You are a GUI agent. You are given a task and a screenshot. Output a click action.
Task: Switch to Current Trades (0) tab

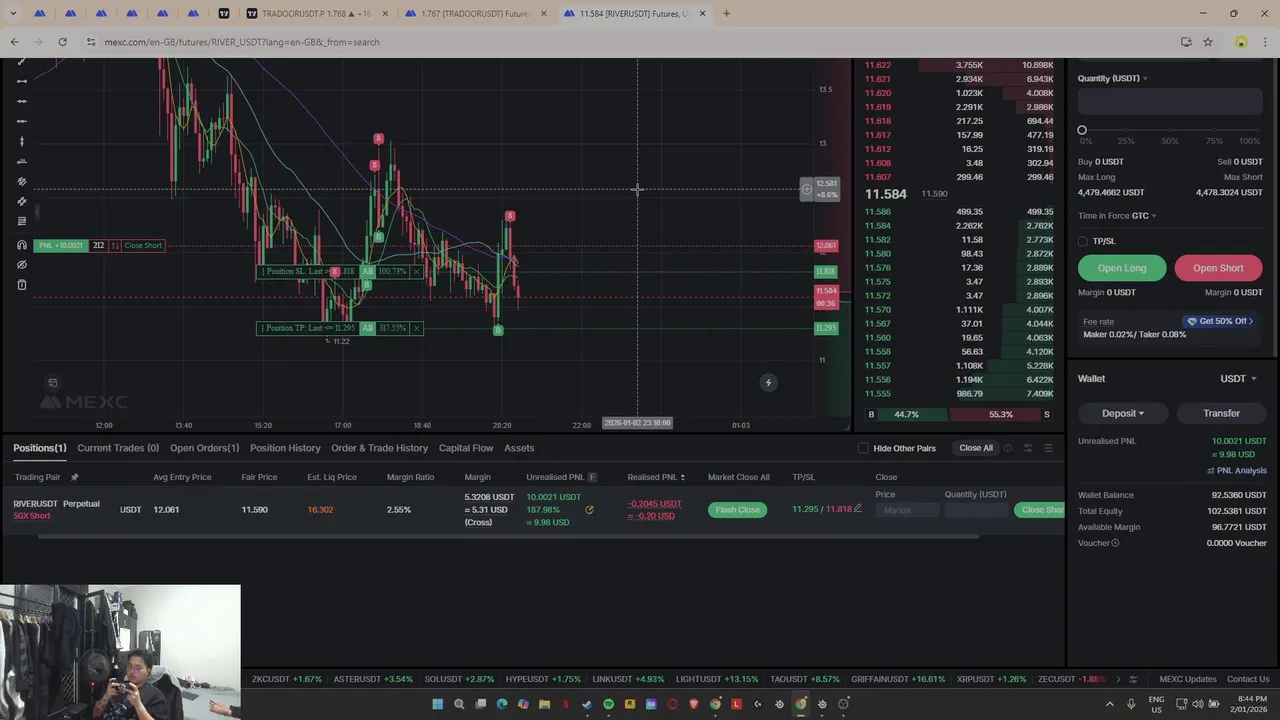tap(118, 448)
